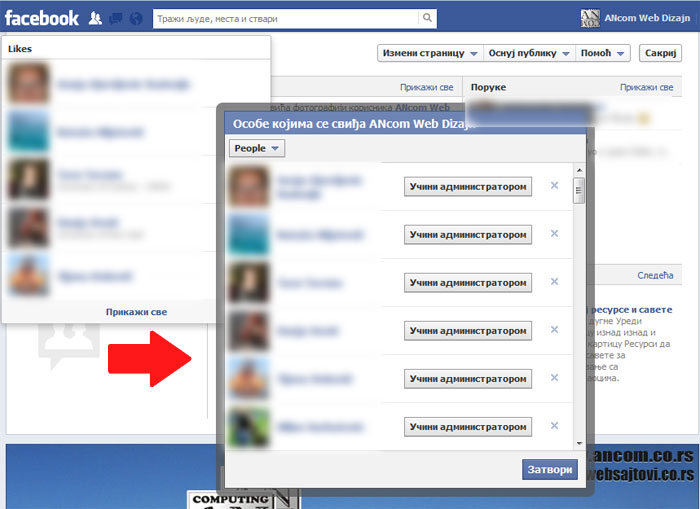Open the People filter dropdown
This screenshot has height=509, width=700.
tap(257, 148)
